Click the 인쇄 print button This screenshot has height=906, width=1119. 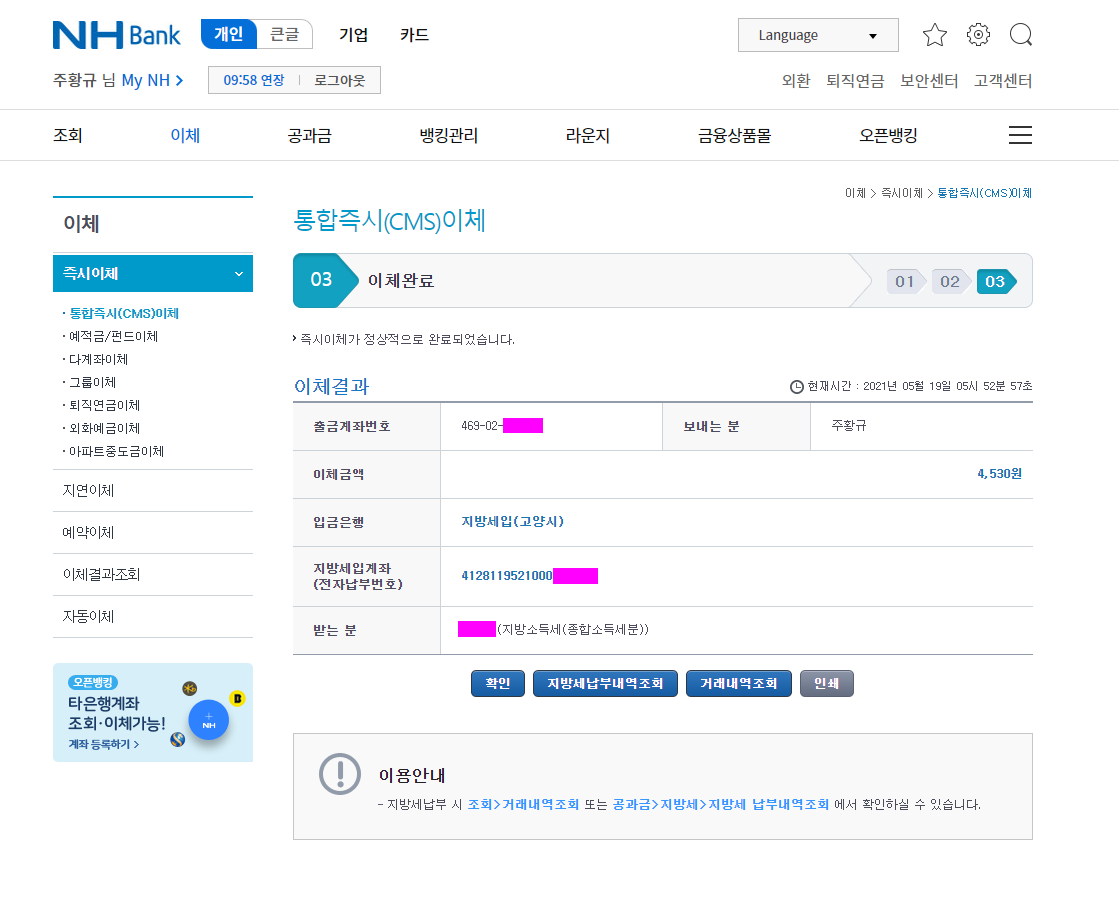pyautogui.click(x=826, y=683)
